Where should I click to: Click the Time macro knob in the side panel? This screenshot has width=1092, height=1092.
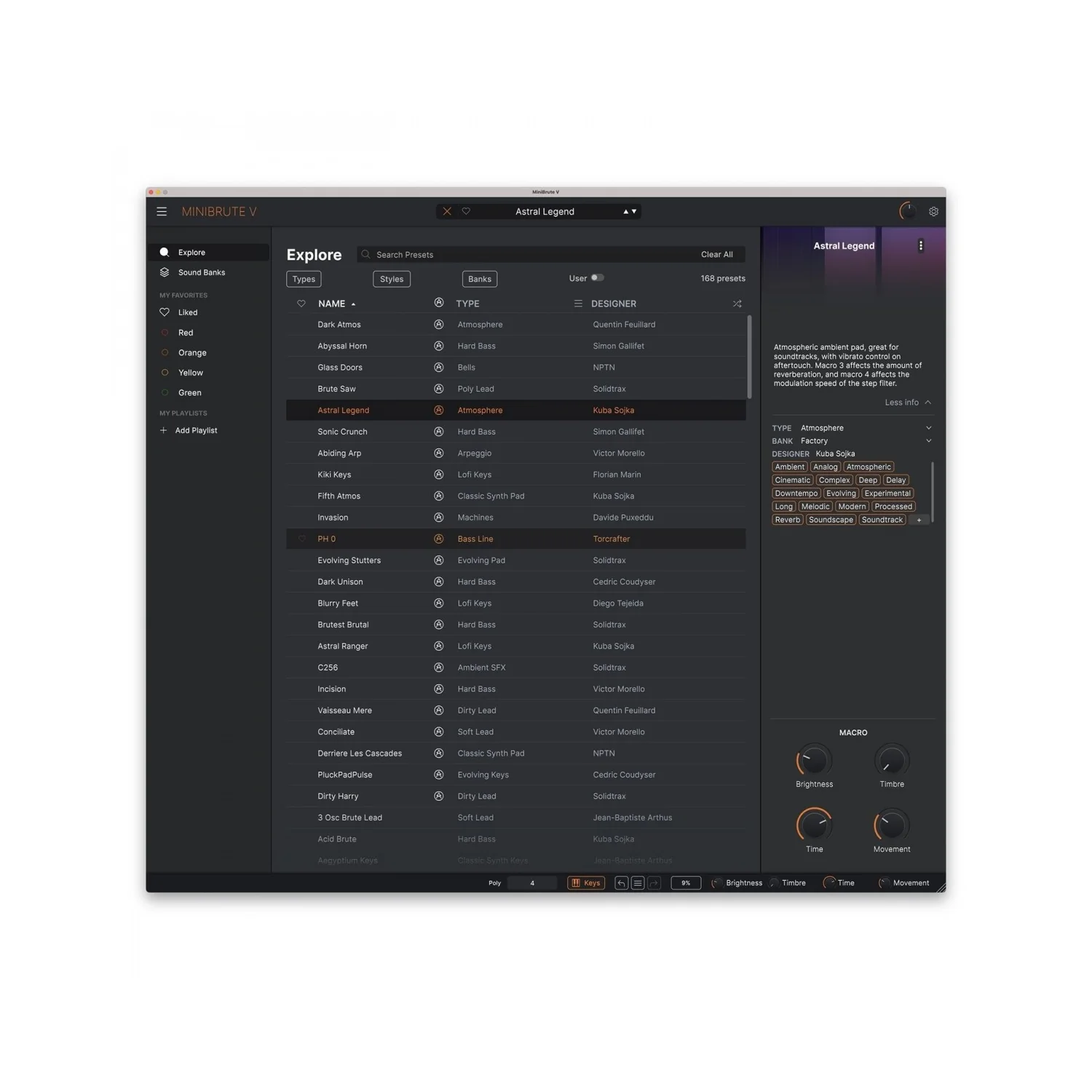(814, 826)
